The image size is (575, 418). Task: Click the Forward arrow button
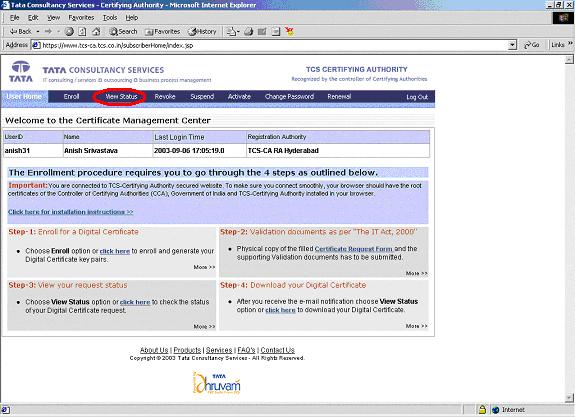(x=48, y=32)
